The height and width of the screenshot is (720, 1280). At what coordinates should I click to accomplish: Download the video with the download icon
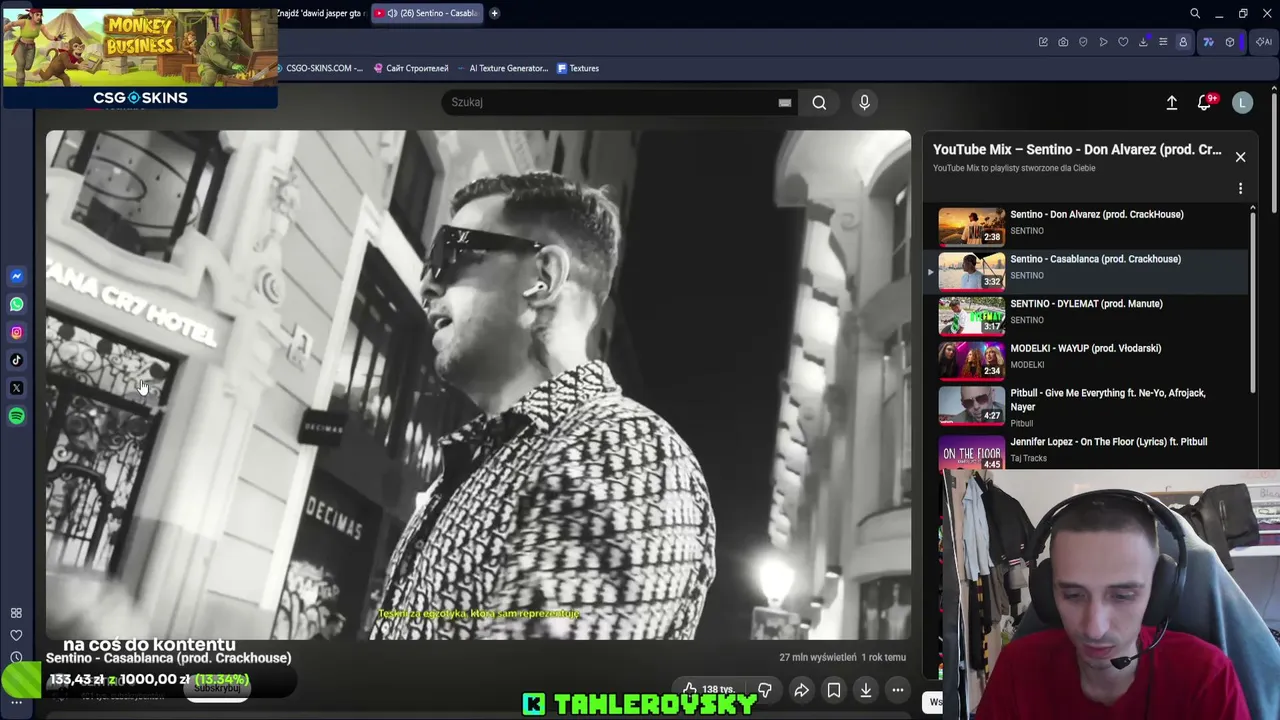click(866, 690)
